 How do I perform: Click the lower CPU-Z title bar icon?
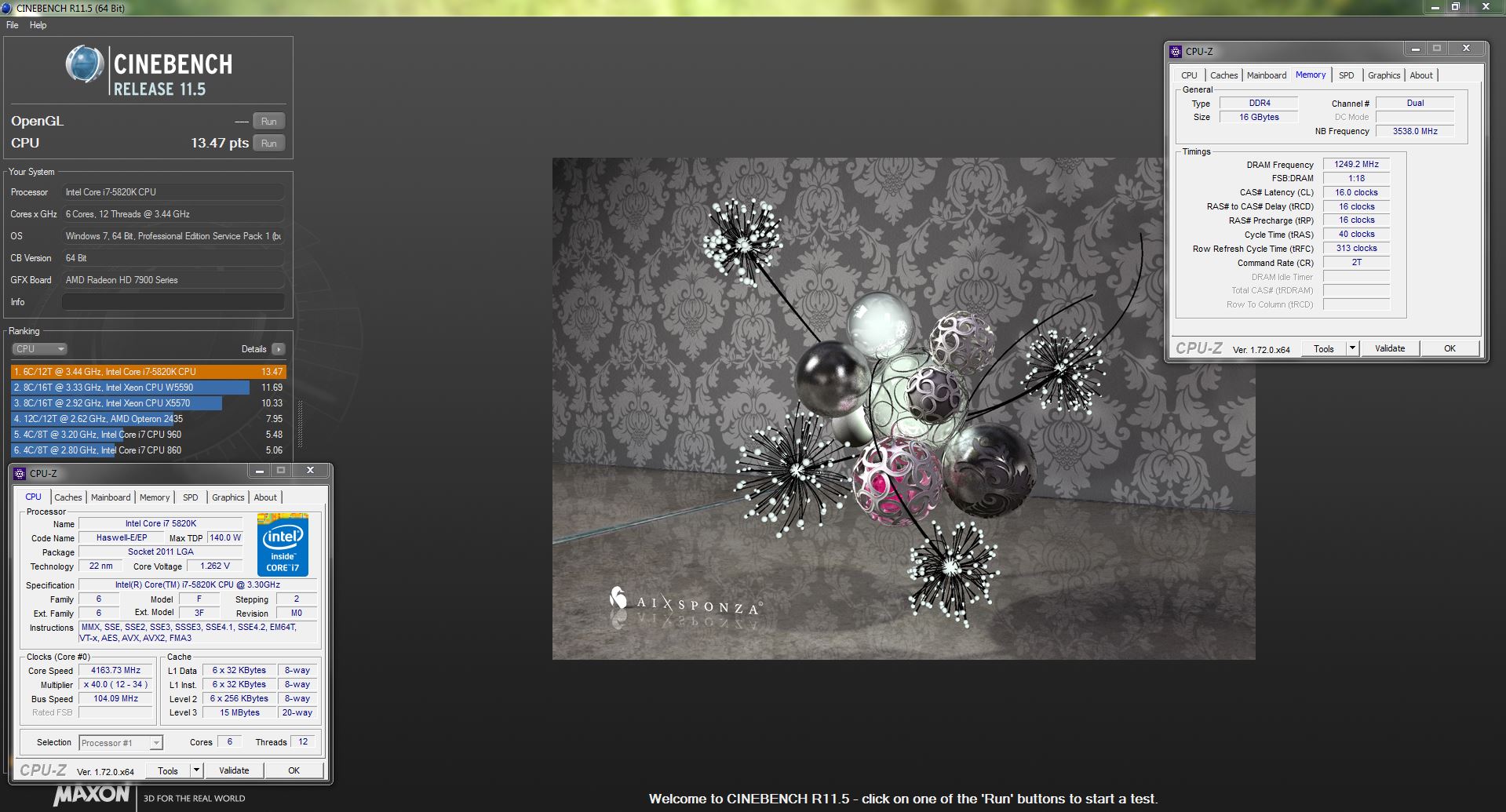tap(20, 474)
